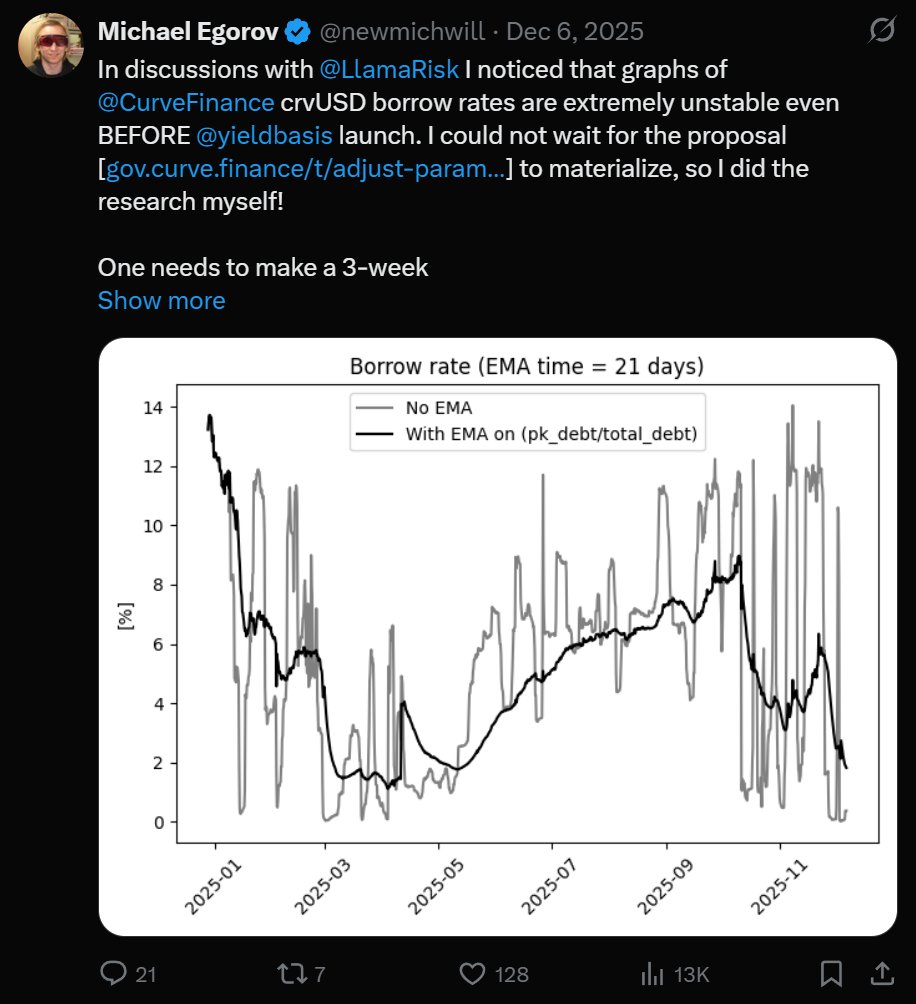Click the Michael Egorov display name
Screen dimensions: 916x1004
(x=188, y=32)
